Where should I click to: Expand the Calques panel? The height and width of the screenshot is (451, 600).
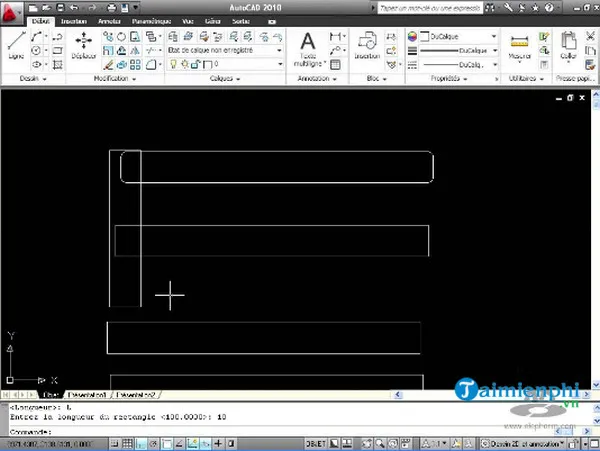pyautogui.click(x=225, y=78)
